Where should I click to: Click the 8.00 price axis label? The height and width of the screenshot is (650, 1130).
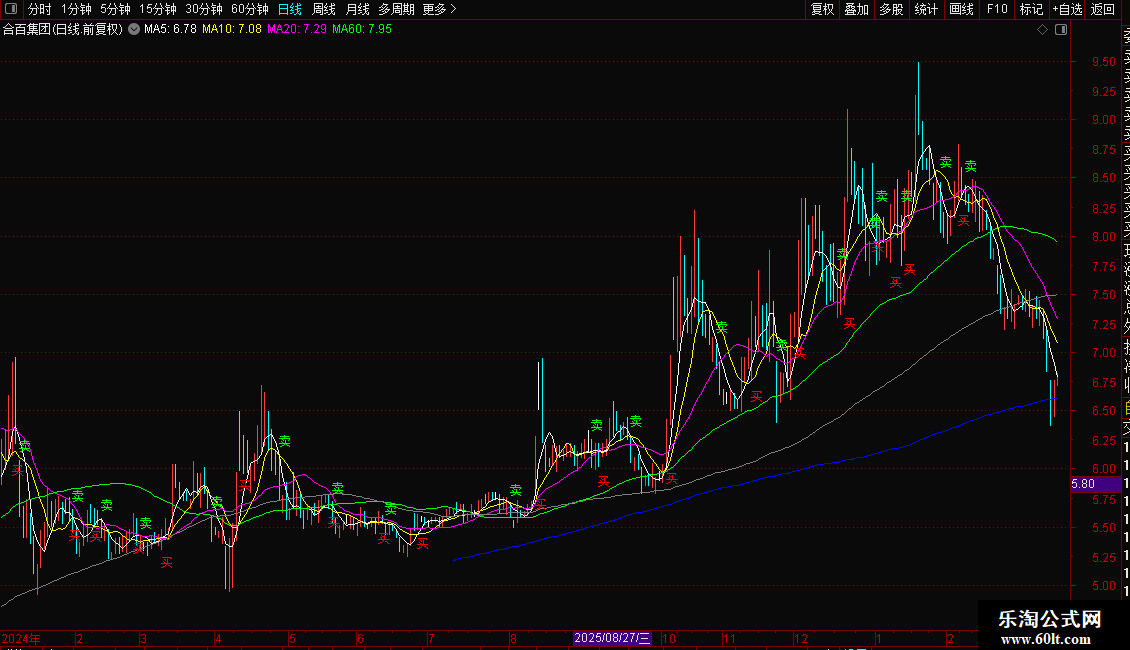1103,237
